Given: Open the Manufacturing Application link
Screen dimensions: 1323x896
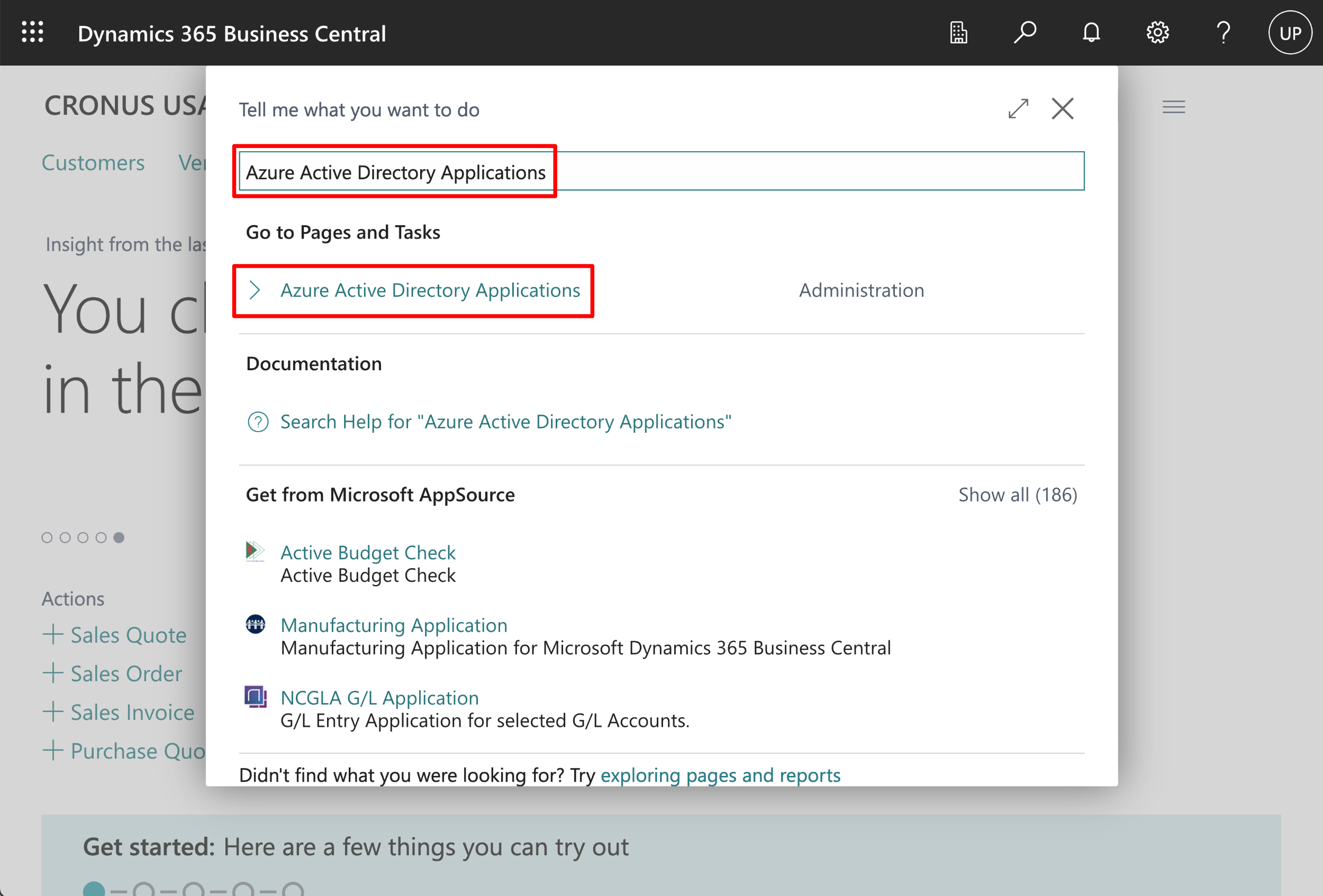Looking at the screenshot, I should point(394,625).
